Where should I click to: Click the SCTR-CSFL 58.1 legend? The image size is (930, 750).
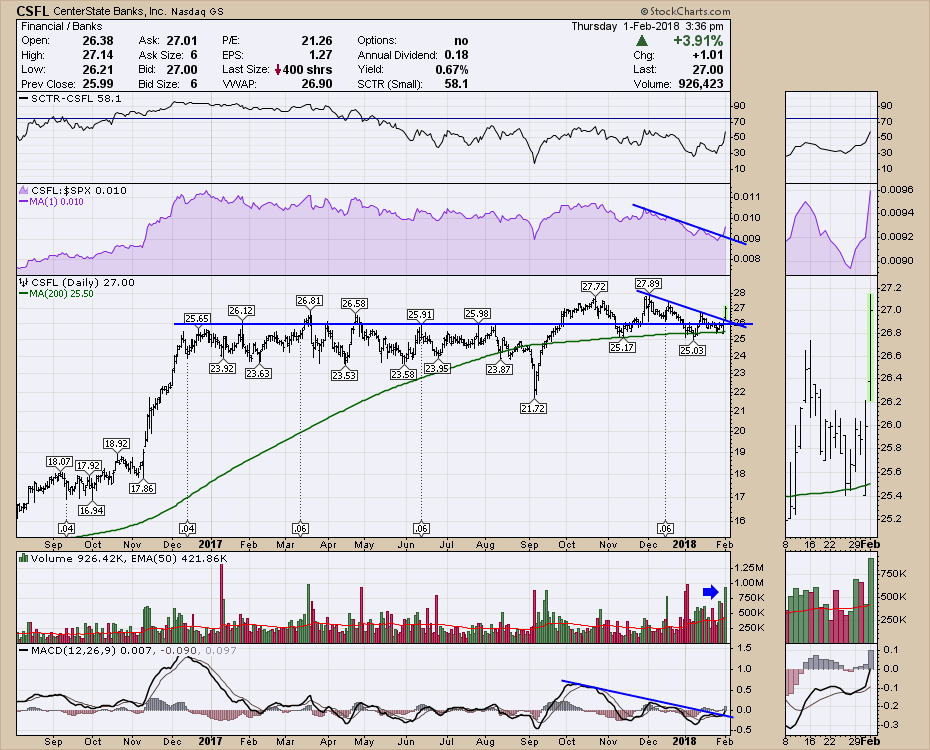click(71, 98)
